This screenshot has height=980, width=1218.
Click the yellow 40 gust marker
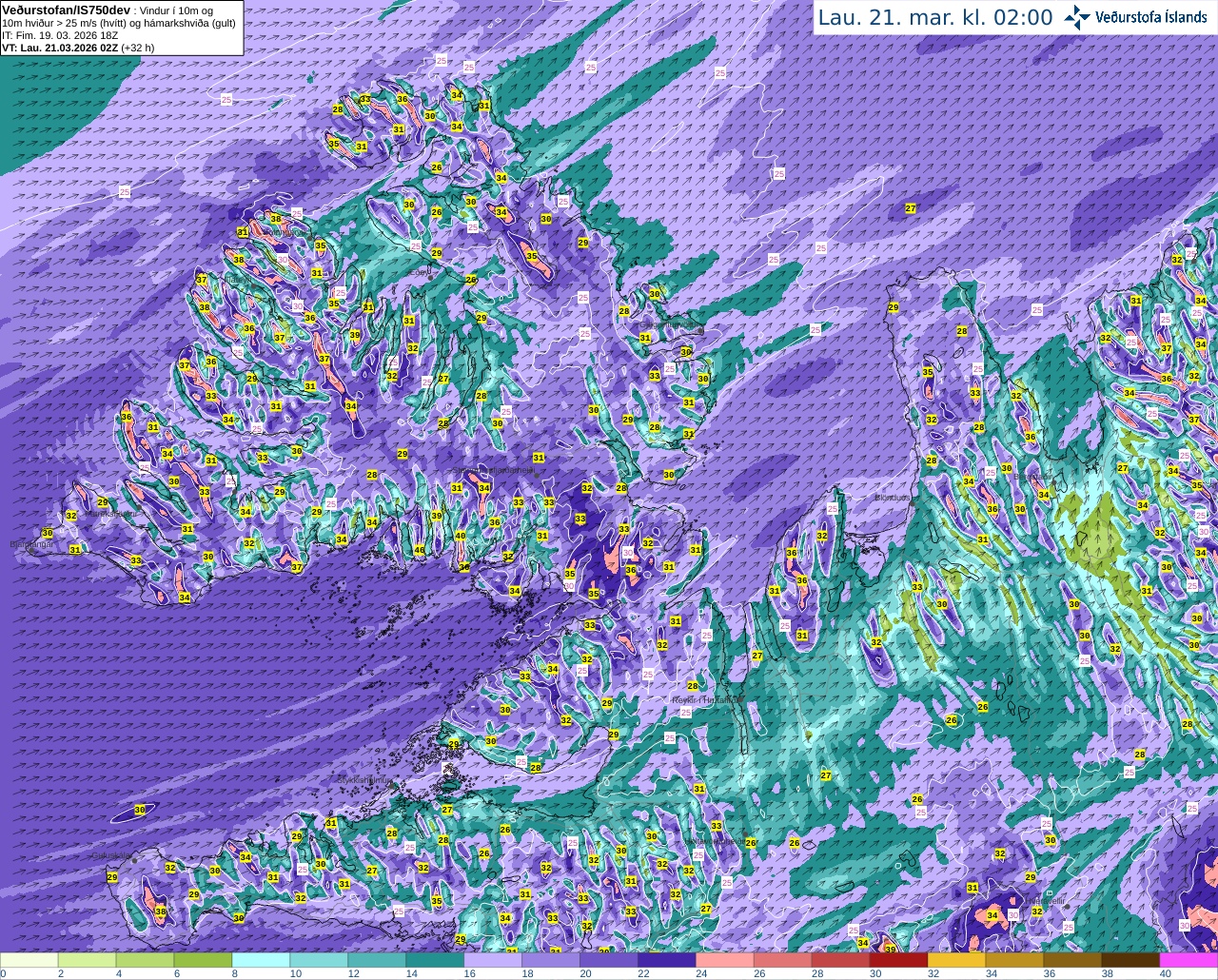tap(460, 536)
